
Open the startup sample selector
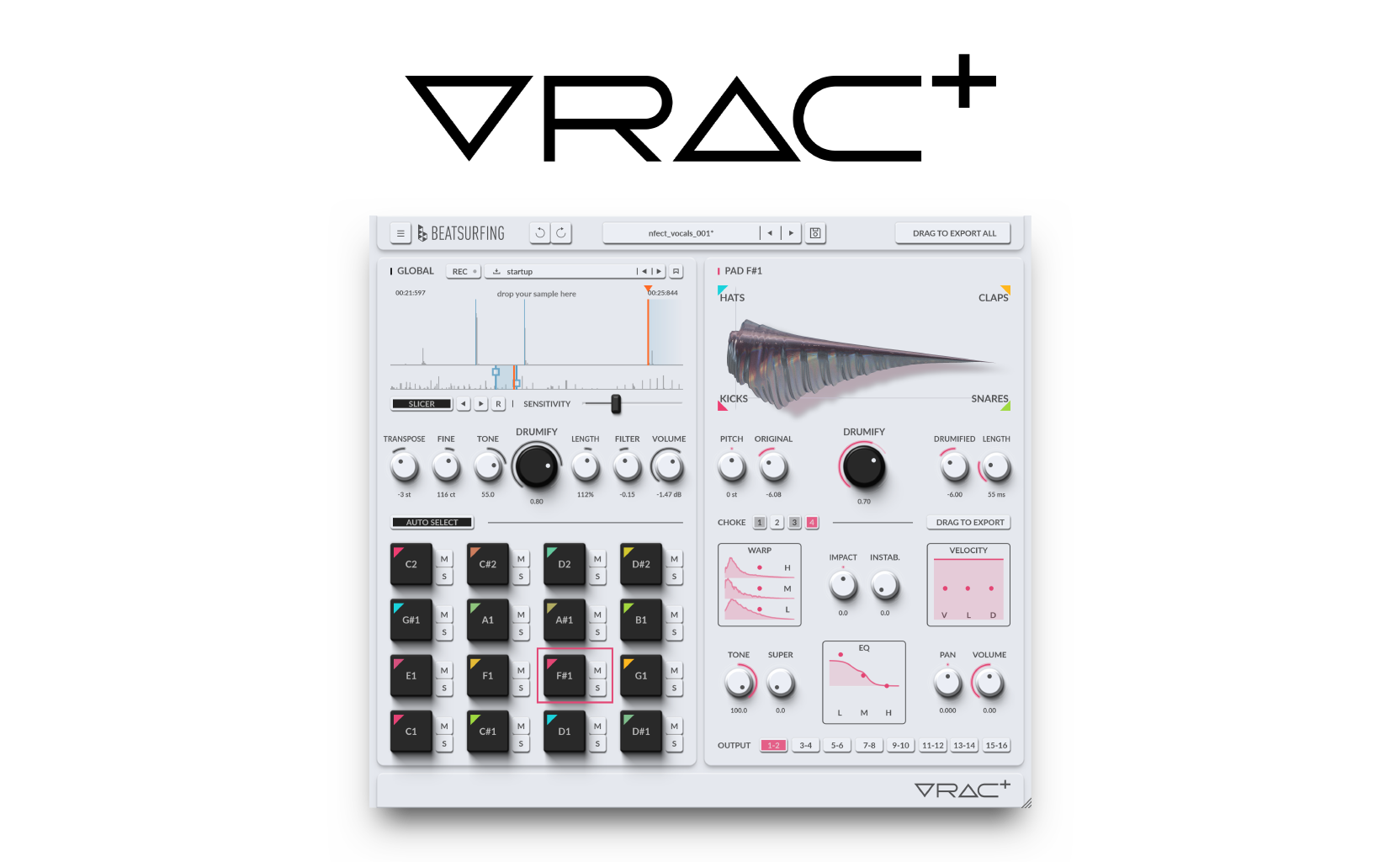[x=559, y=272]
